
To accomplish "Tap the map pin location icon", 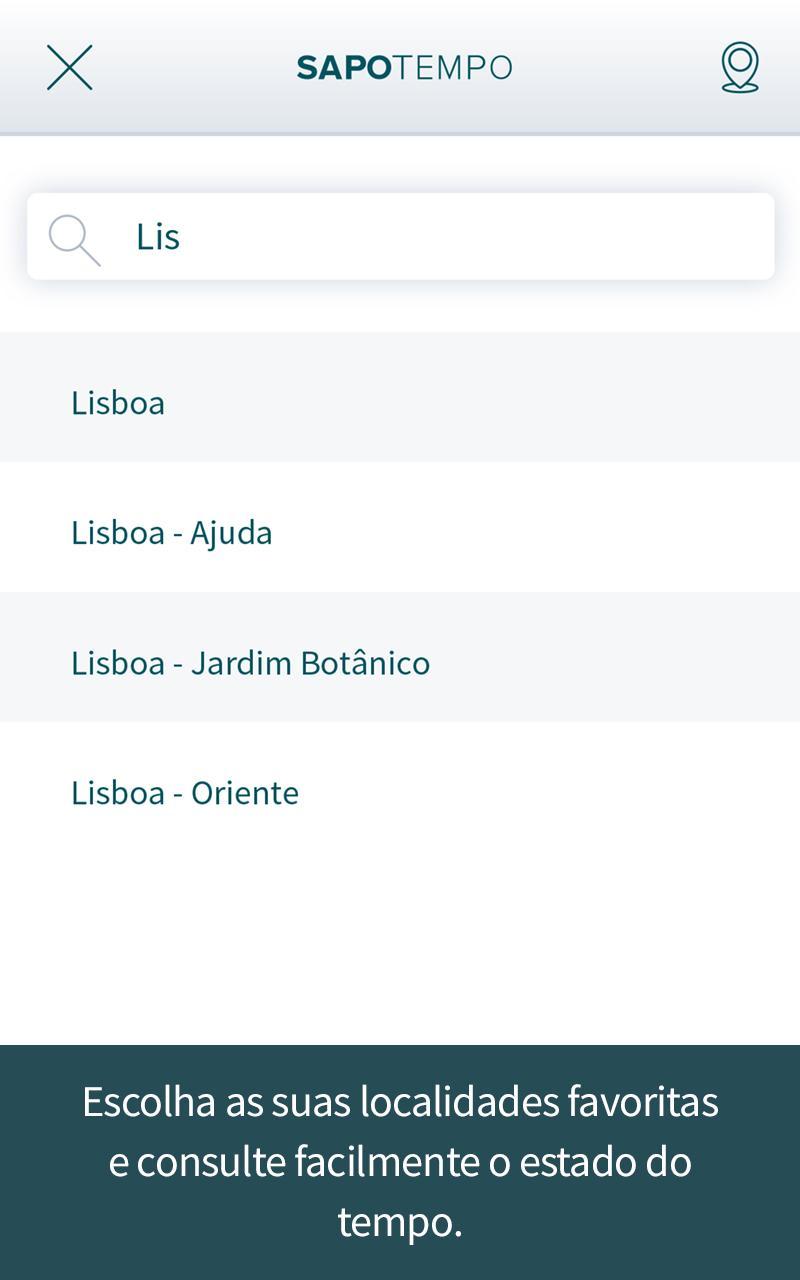I will click(740, 67).
